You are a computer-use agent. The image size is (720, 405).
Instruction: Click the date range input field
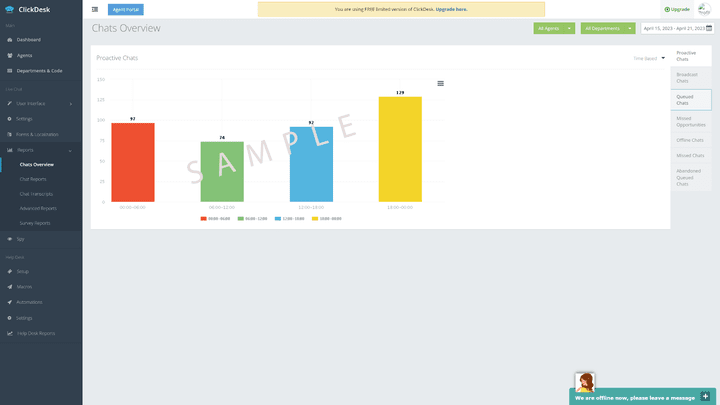(677, 28)
